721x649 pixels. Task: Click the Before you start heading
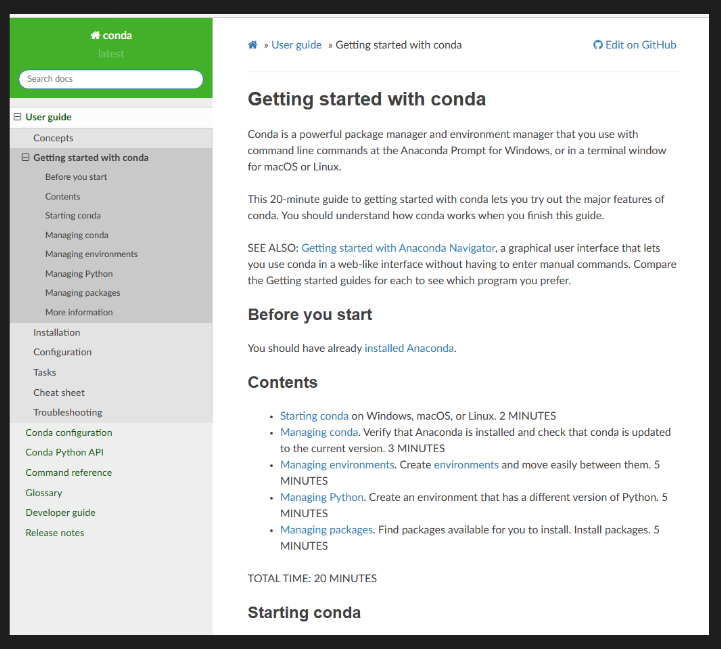click(309, 315)
